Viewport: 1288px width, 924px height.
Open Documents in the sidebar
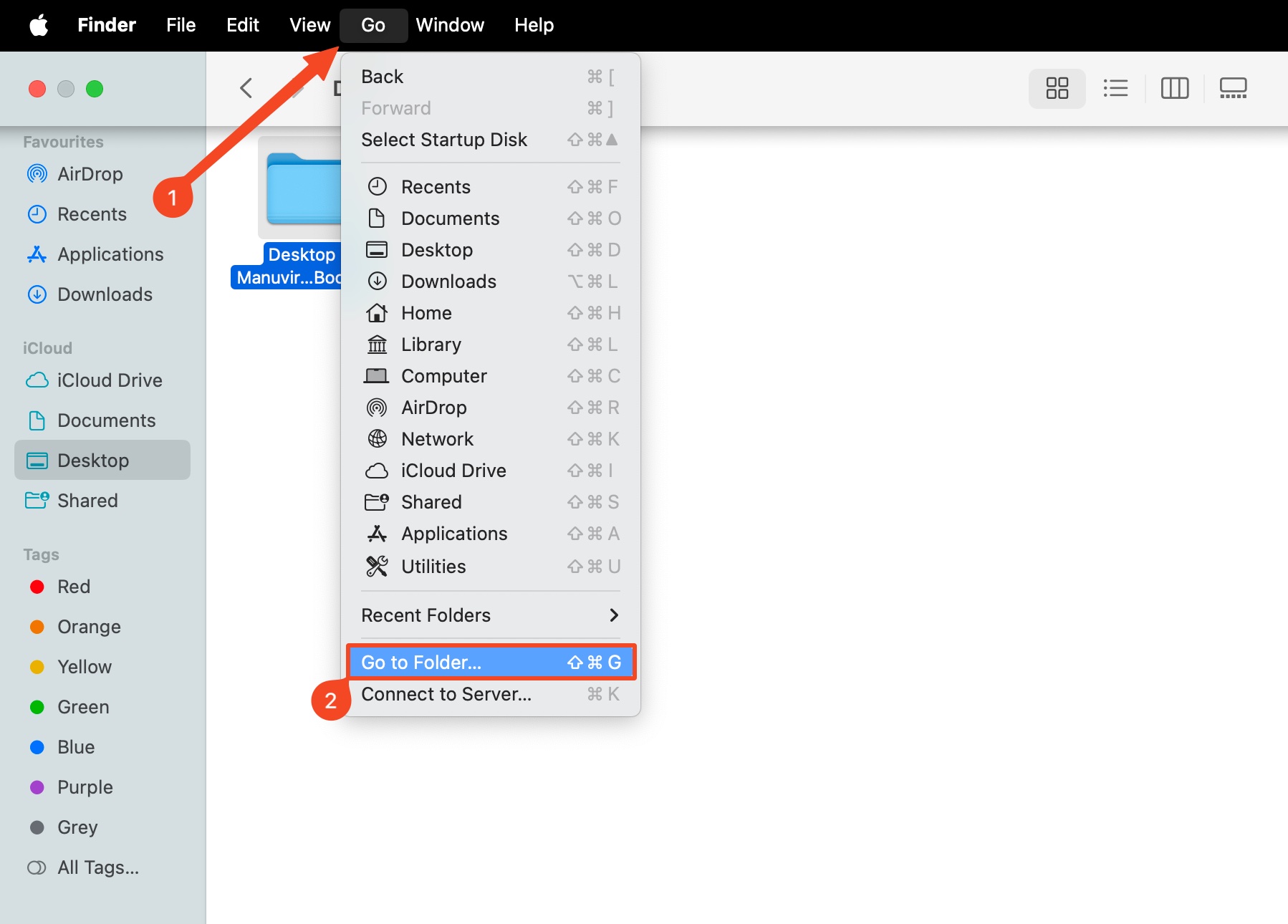(102, 420)
